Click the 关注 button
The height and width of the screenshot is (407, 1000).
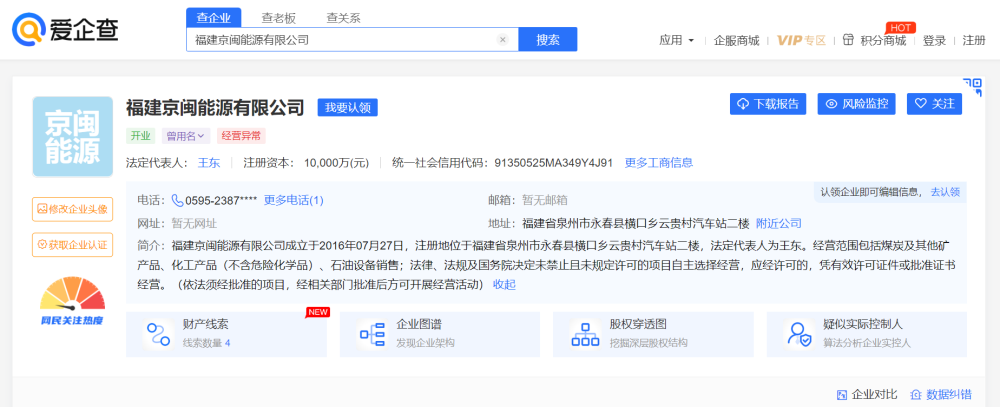pyautogui.click(x=934, y=104)
